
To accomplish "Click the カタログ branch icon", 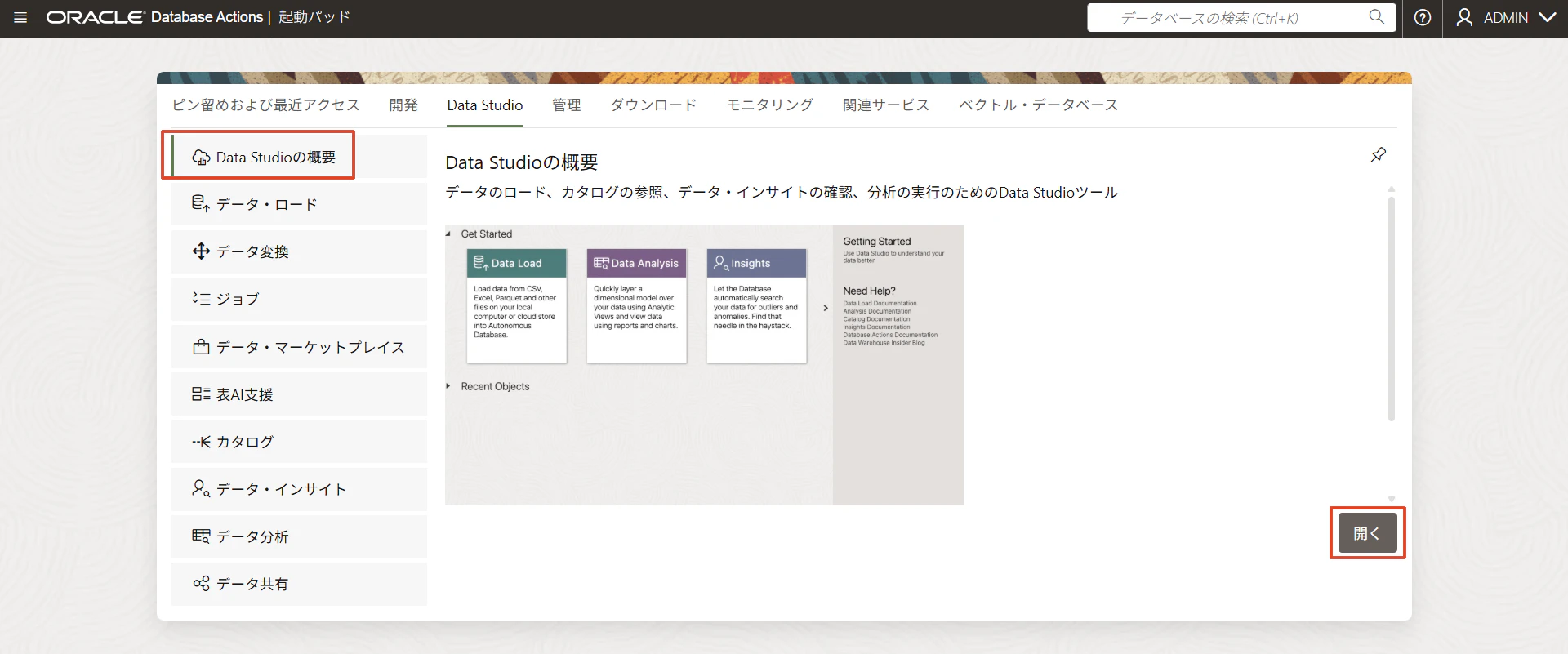I will click(201, 442).
